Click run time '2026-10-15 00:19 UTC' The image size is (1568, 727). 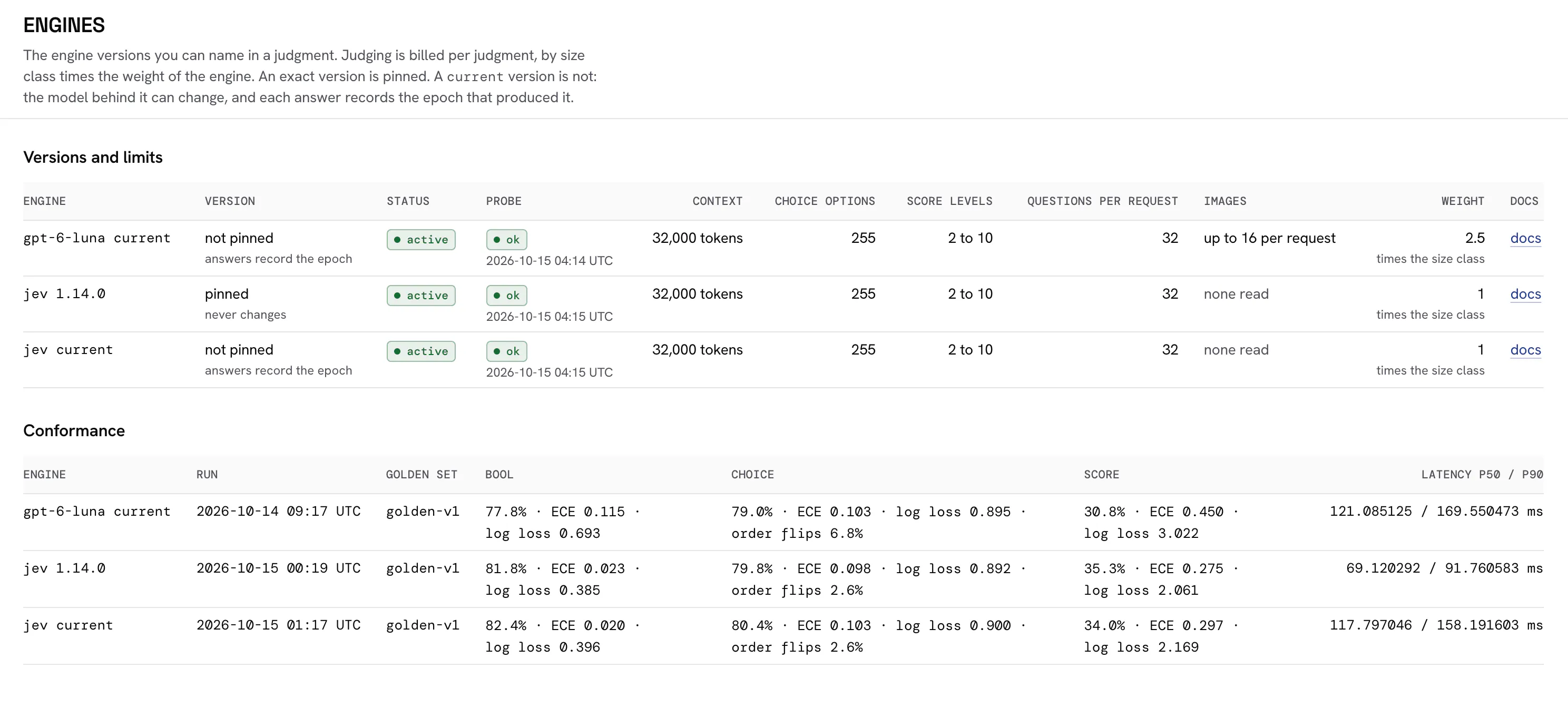click(x=279, y=568)
